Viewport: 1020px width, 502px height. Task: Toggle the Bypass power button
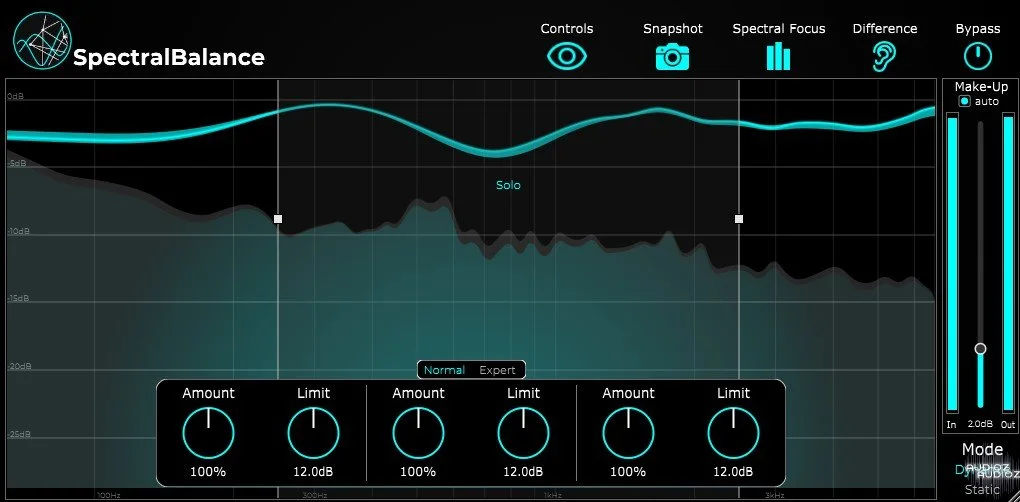pyautogui.click(x=978, y=57)
